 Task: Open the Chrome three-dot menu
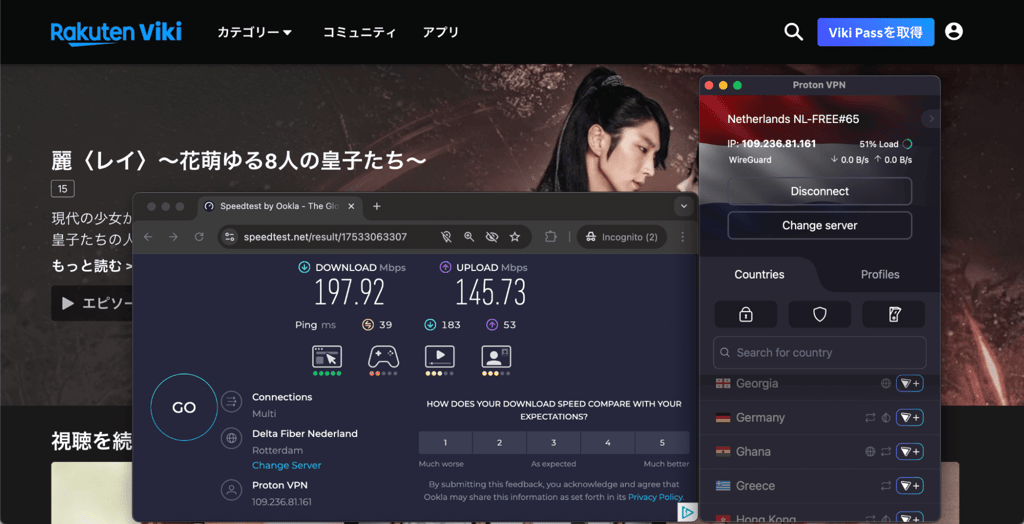click(682, 237)
